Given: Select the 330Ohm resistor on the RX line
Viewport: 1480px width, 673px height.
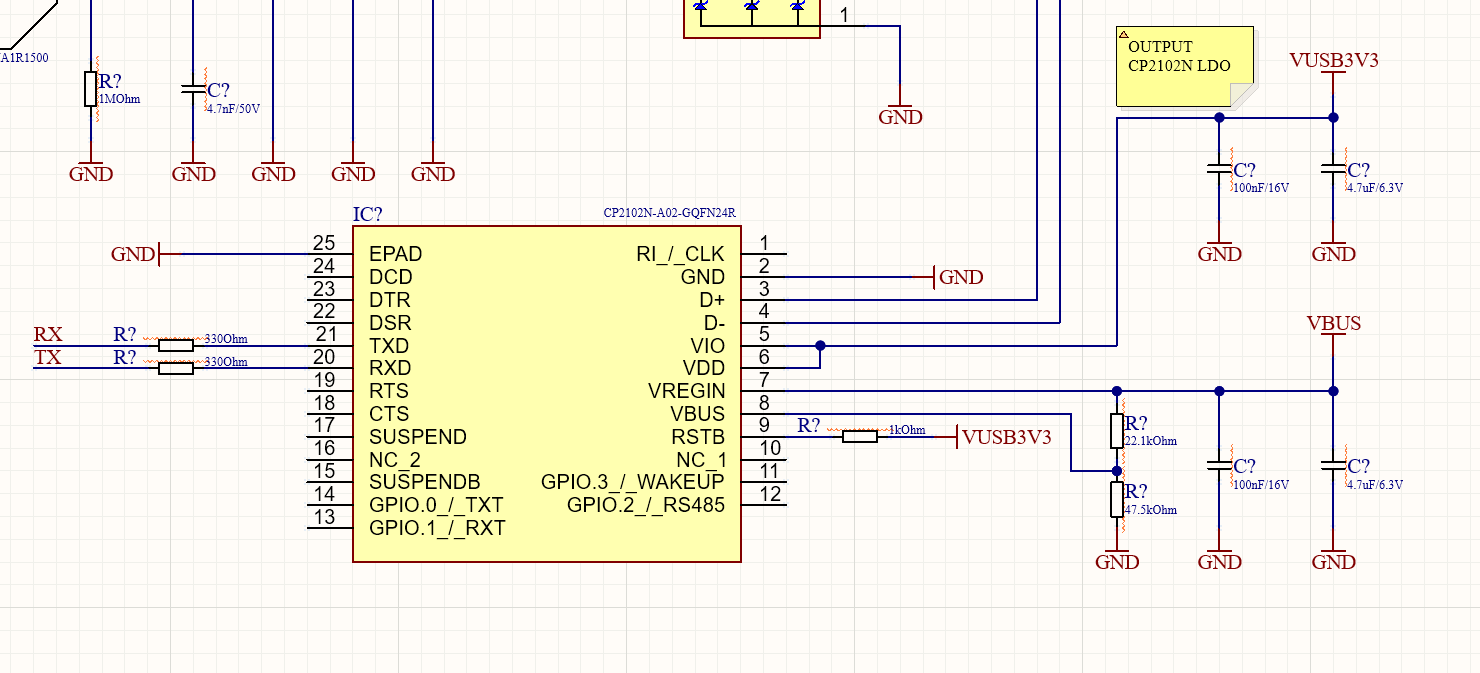Looking at the screenshot, I should (176, 345).
